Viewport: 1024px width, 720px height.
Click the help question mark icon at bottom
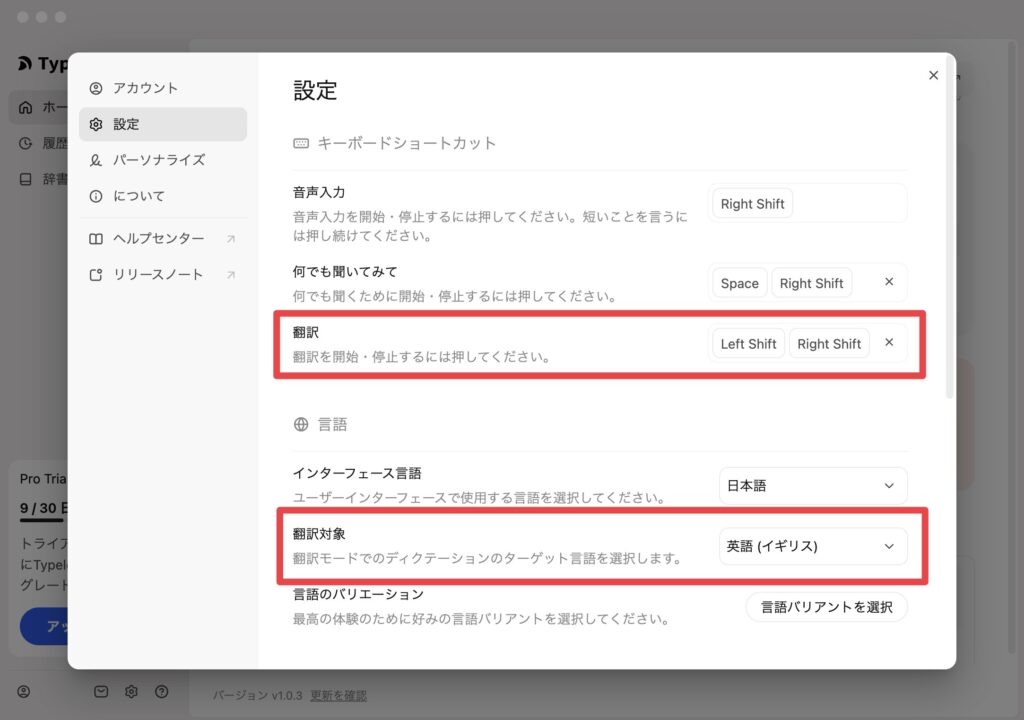click(x=161, y=691)
